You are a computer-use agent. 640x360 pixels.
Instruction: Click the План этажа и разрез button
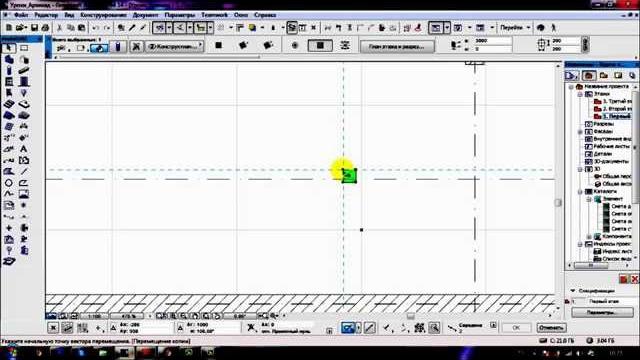397,47
